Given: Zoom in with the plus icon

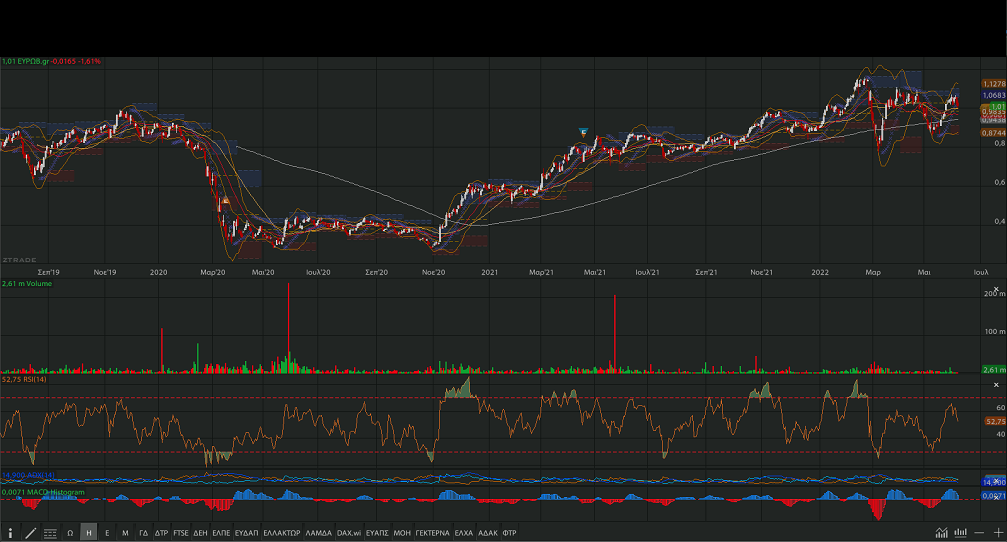Looking at the screenshot, I should (x=997, y=532).
